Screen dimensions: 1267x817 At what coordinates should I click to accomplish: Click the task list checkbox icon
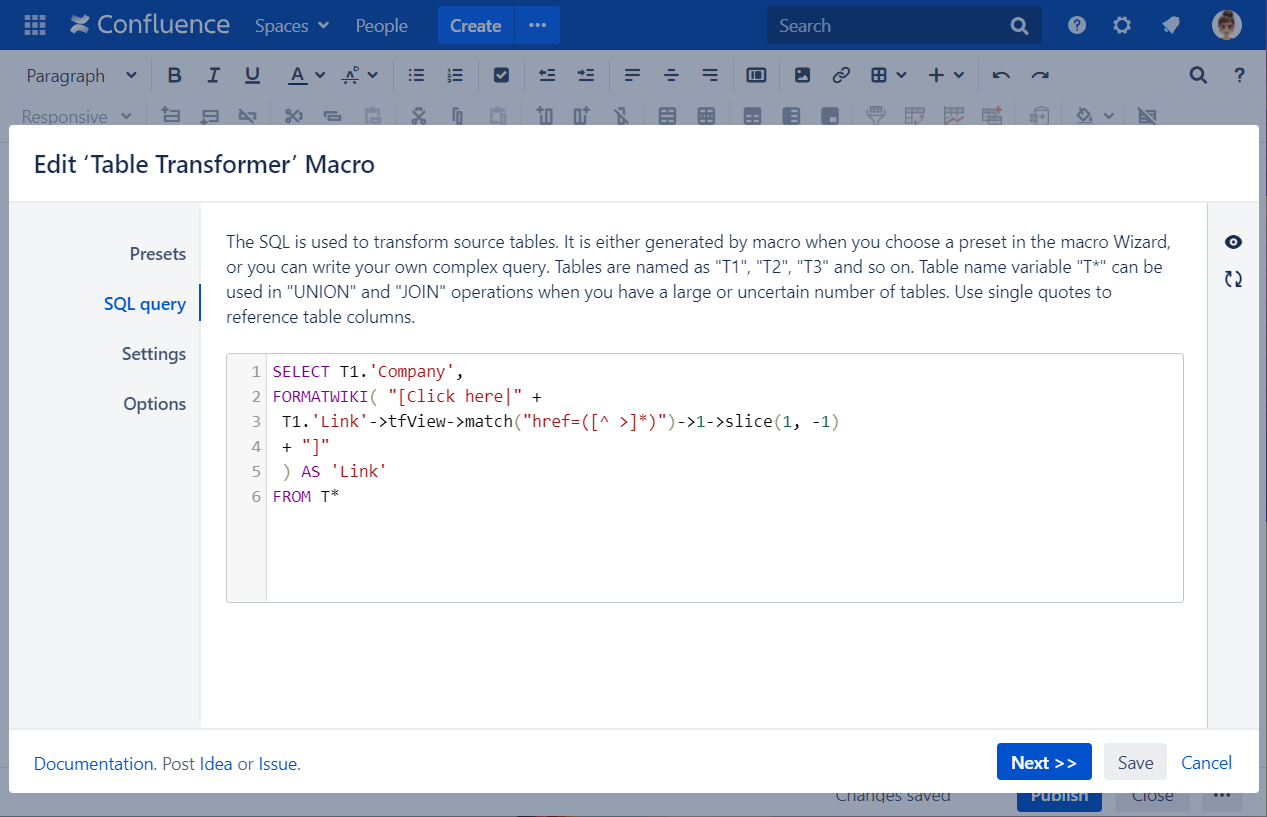point(502,75)
